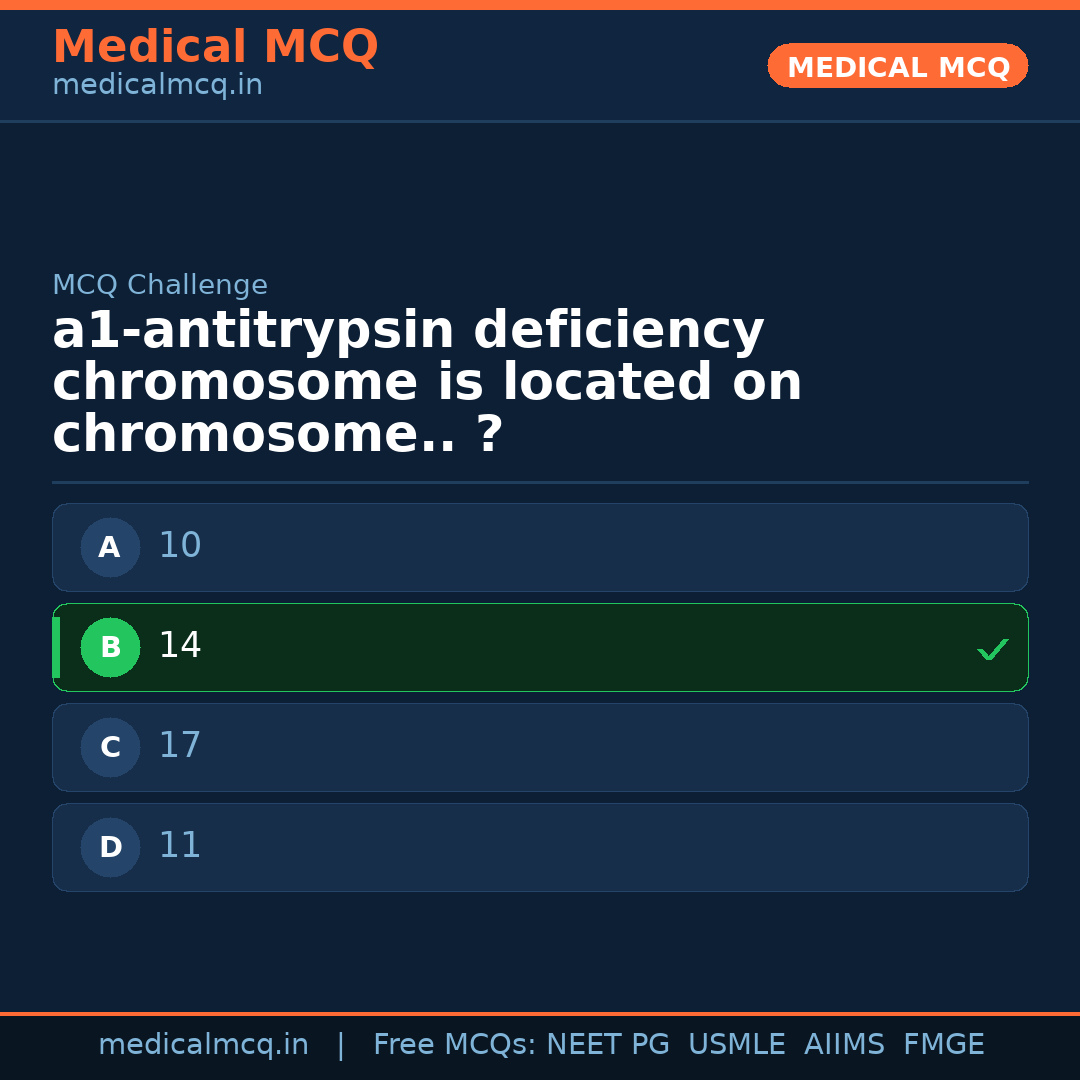Choose answer option 17
Image resolution: width=1080 pixels, height=1080 pixels.
click(x=181, y=747)
